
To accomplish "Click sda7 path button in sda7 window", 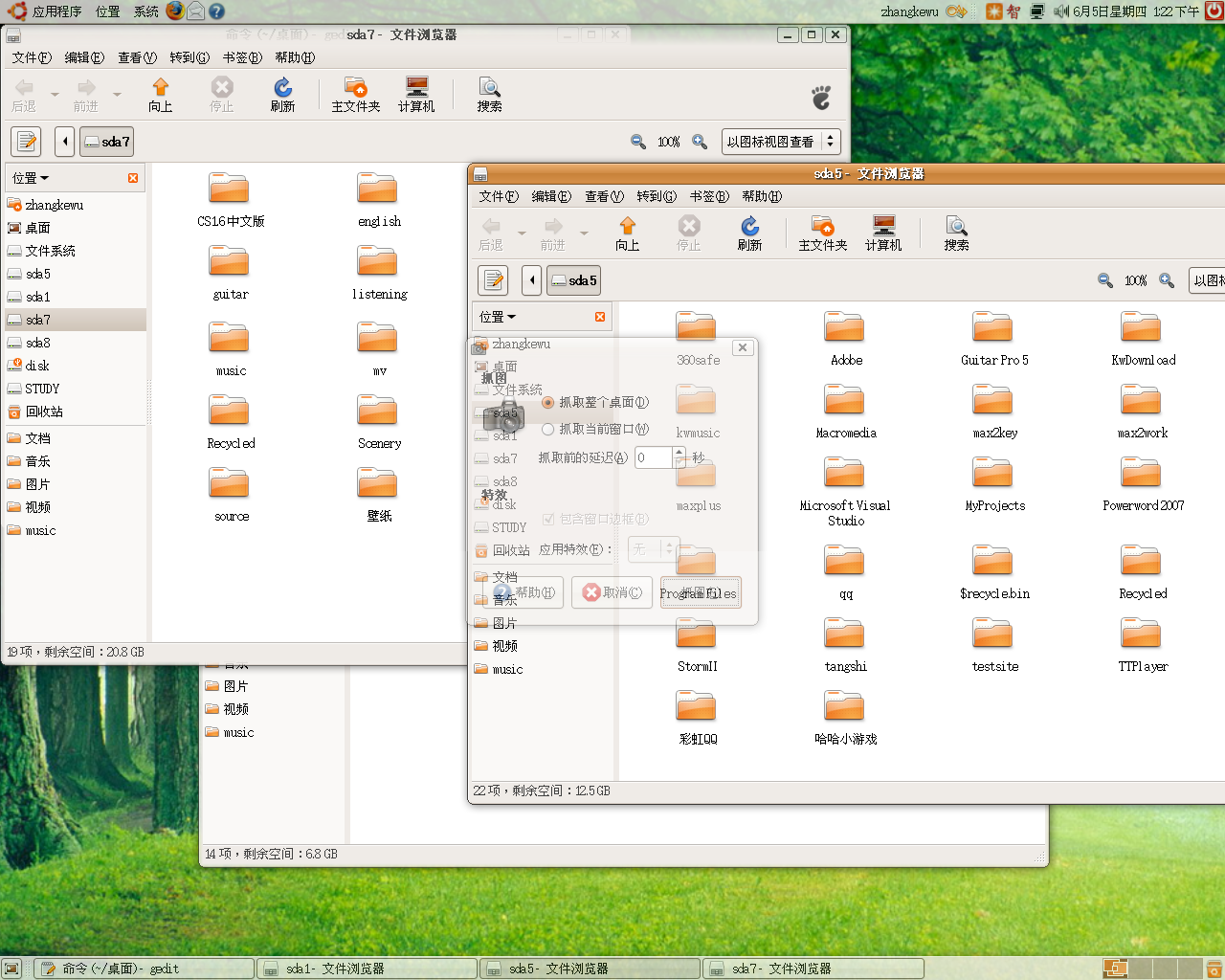I will point(106,142).
